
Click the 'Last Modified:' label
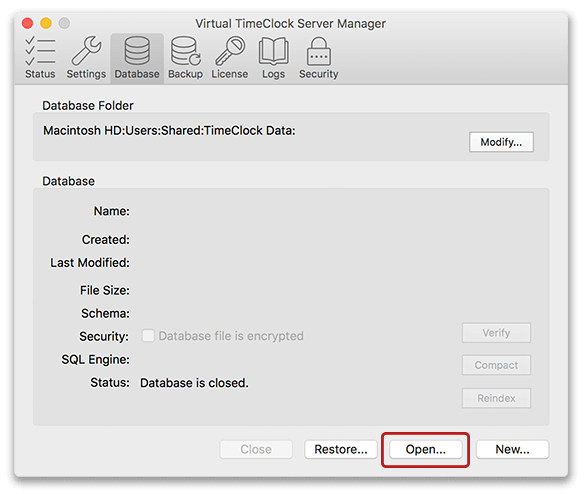(90, 263)
